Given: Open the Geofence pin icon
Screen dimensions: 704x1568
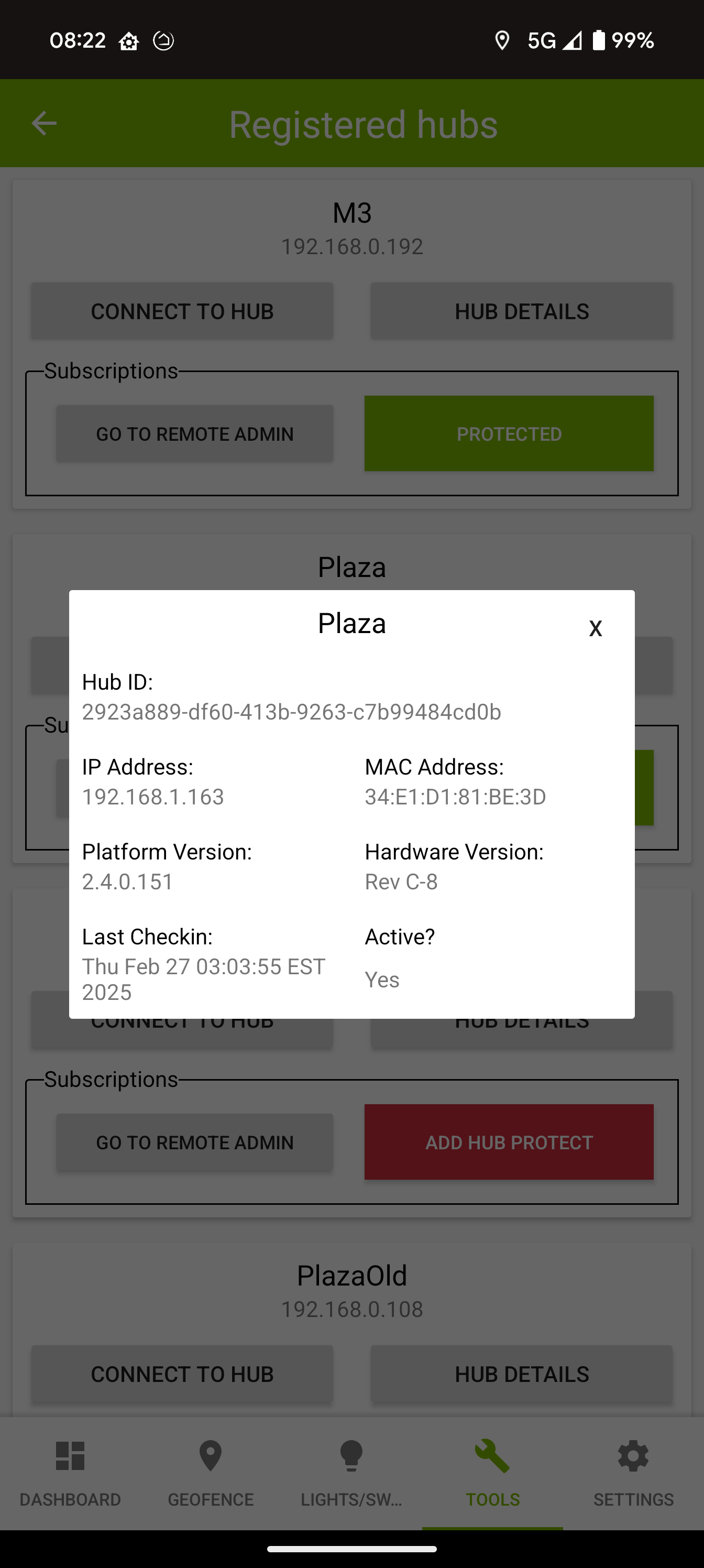Looking at the screenshot, I should (x=211, y=1455).
